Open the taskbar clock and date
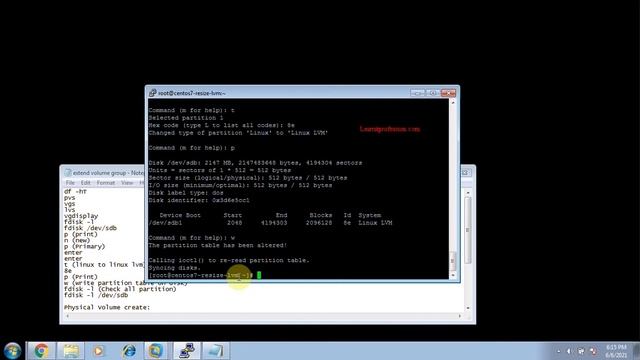 (616, 351)
